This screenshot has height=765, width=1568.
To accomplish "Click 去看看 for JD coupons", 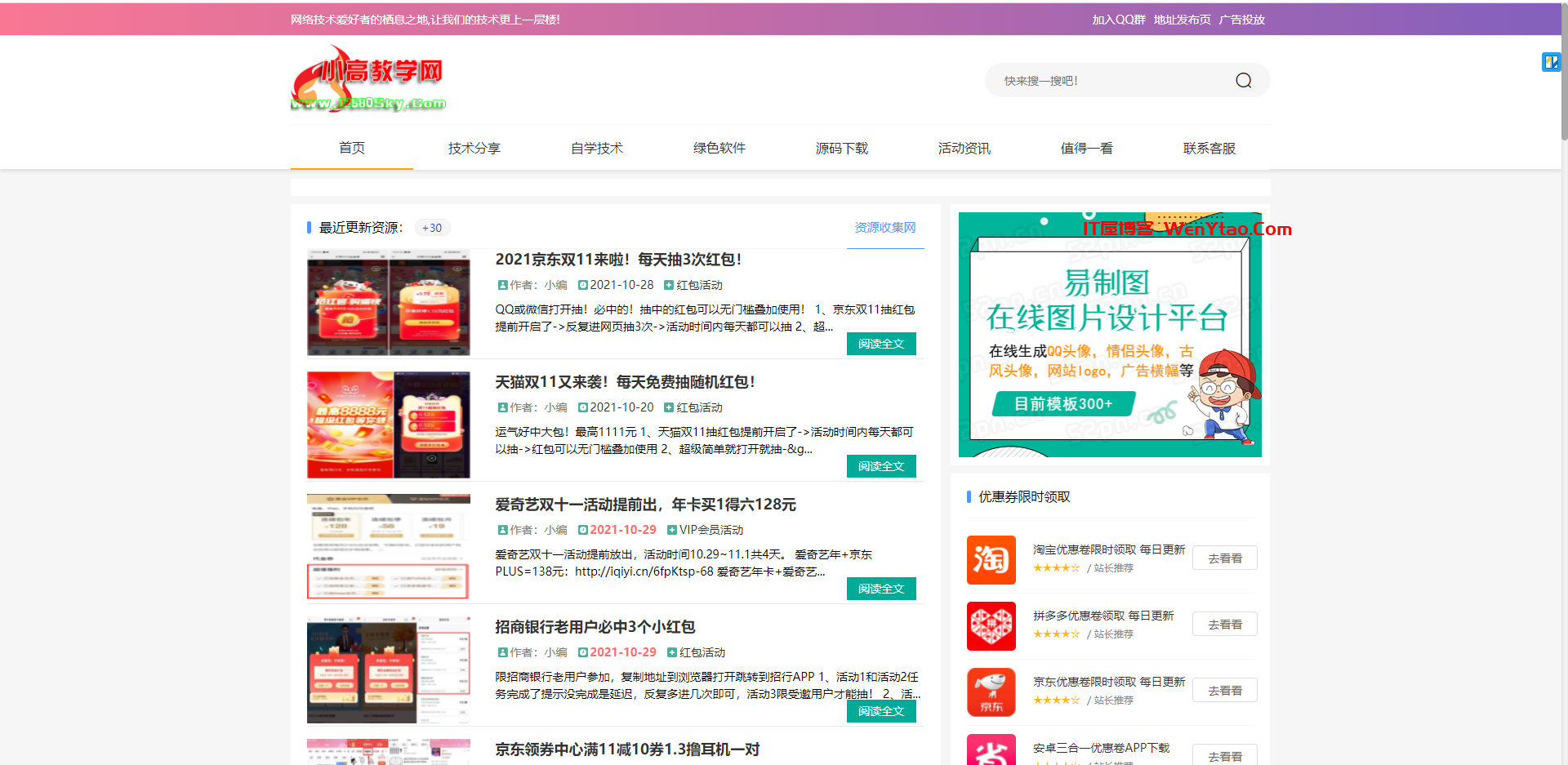I will point(1225,691).
